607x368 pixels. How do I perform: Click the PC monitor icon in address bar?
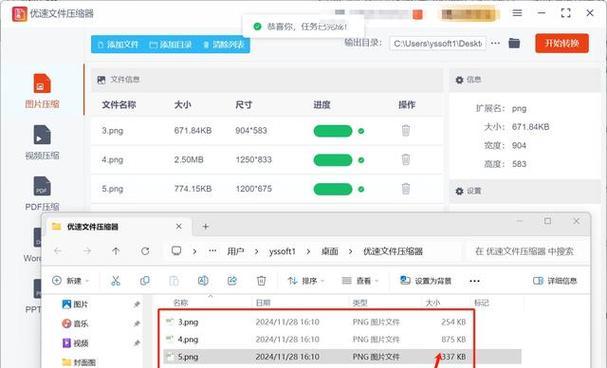(176, 251)
